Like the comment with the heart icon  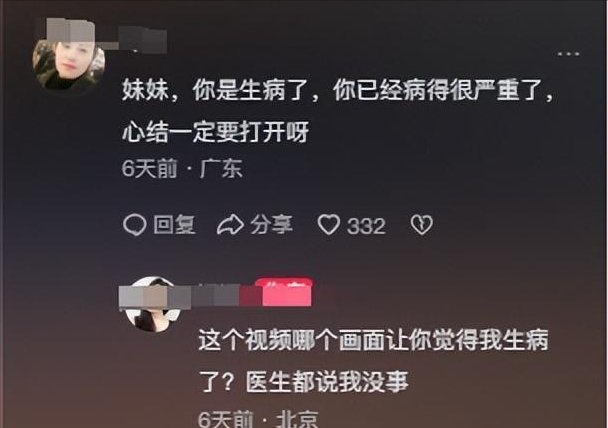tap(329, 225)
